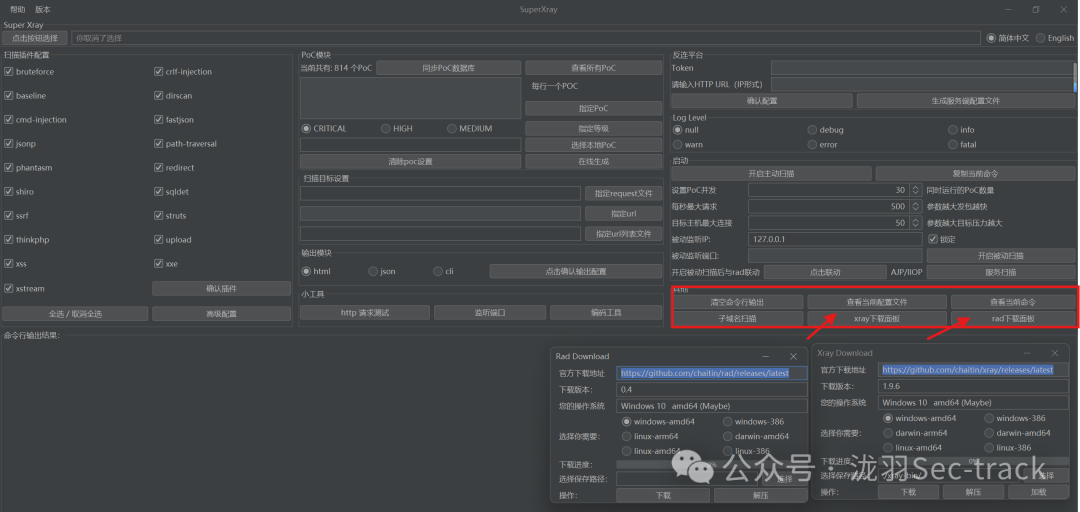Disable the redirect plugin

[x=159, y=167]
